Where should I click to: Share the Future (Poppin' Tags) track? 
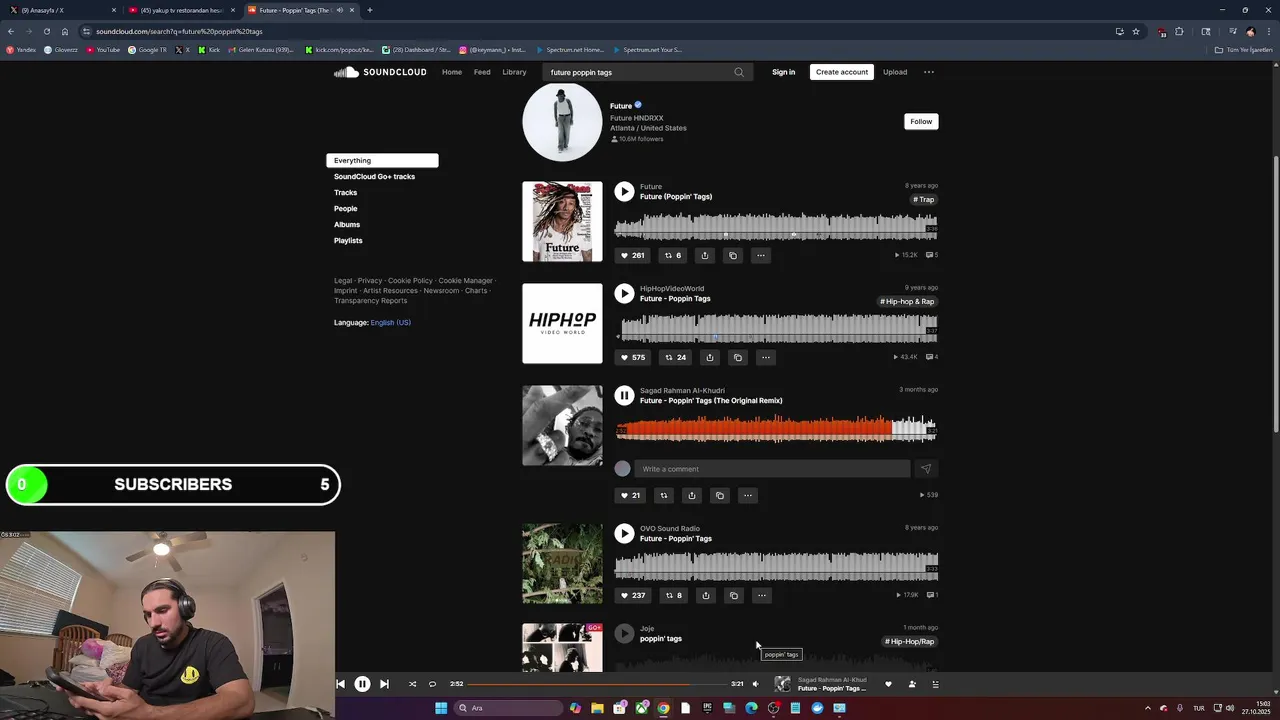pyautogui.click(x=705, y=255)
